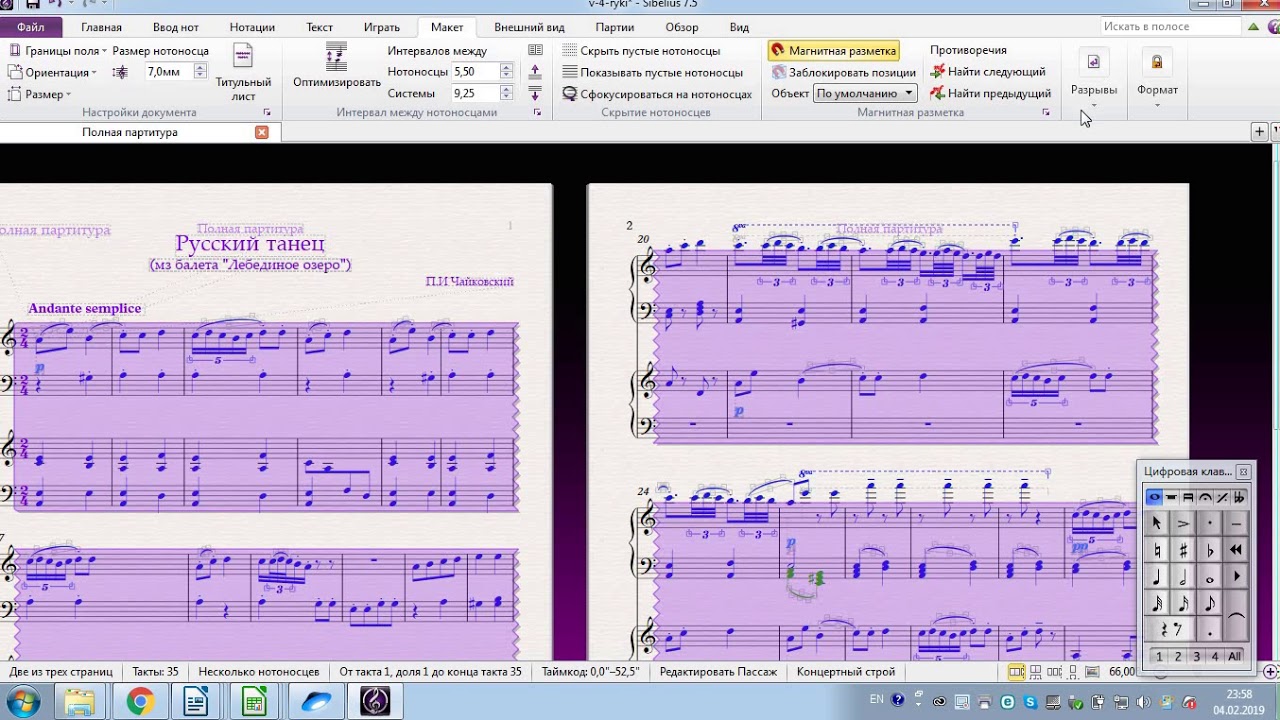Open the keypad double-flat accidentals tab

(x=1238, y=497)
